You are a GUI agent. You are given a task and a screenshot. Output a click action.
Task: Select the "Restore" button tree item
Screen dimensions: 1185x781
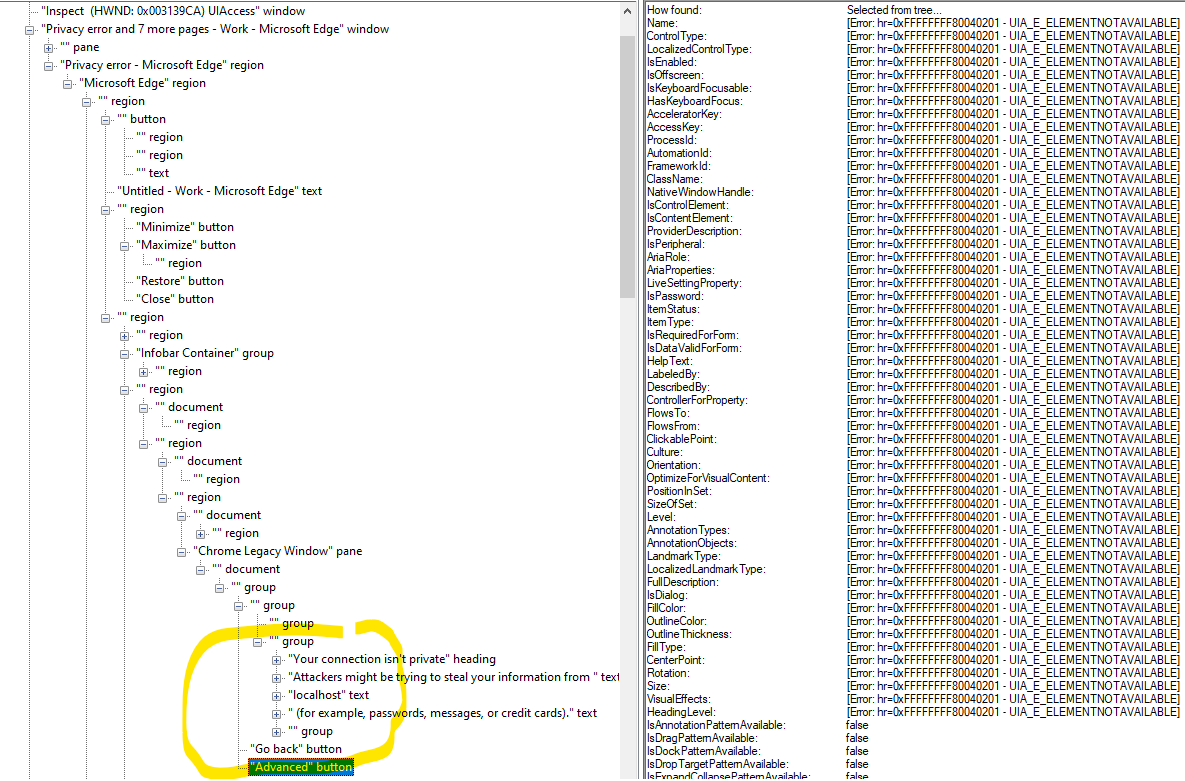click(180, 282)
